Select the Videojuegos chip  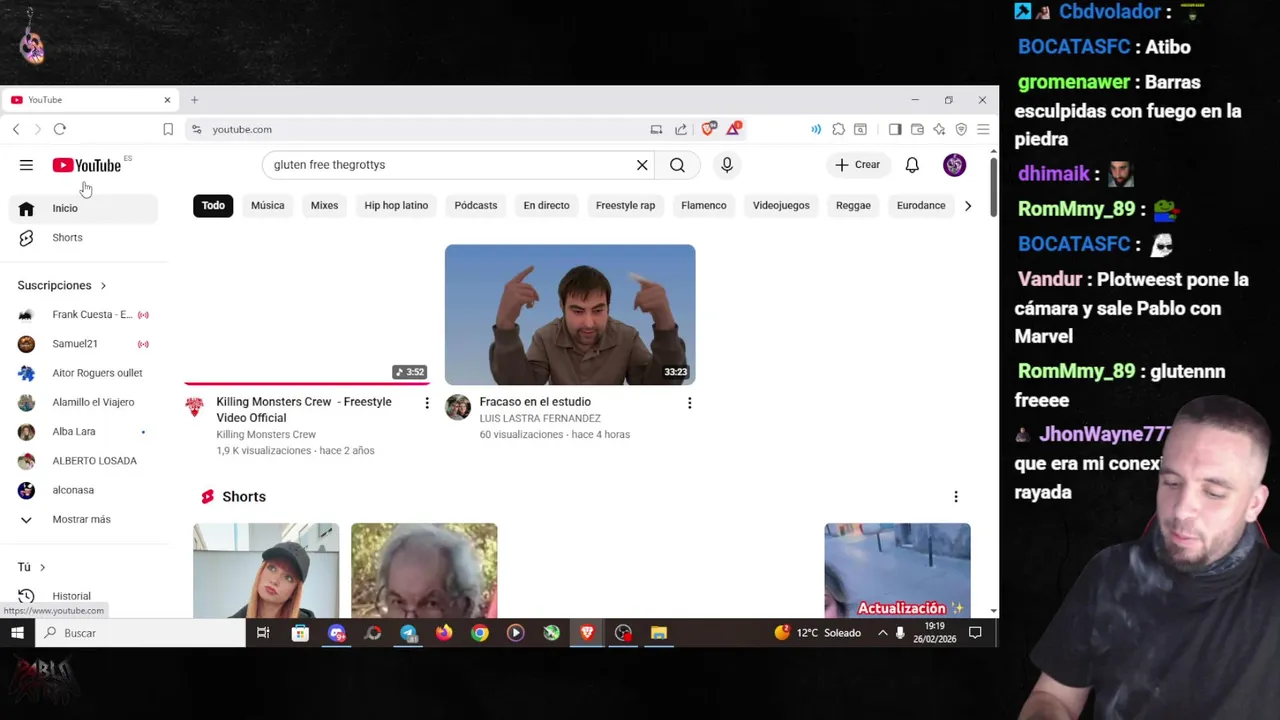click(x=781, y=206)
